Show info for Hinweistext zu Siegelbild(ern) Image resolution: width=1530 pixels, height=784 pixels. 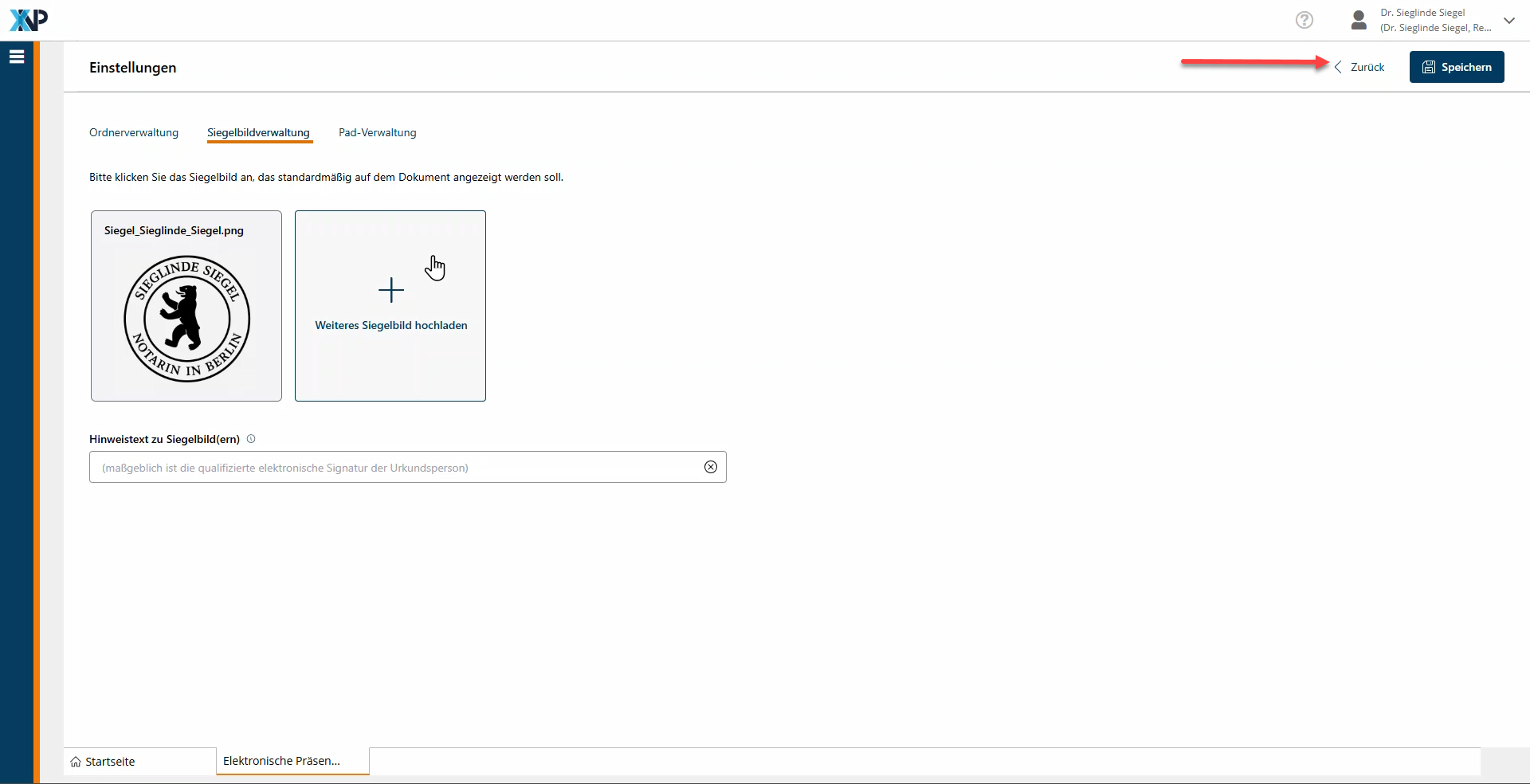click(251, 439)
